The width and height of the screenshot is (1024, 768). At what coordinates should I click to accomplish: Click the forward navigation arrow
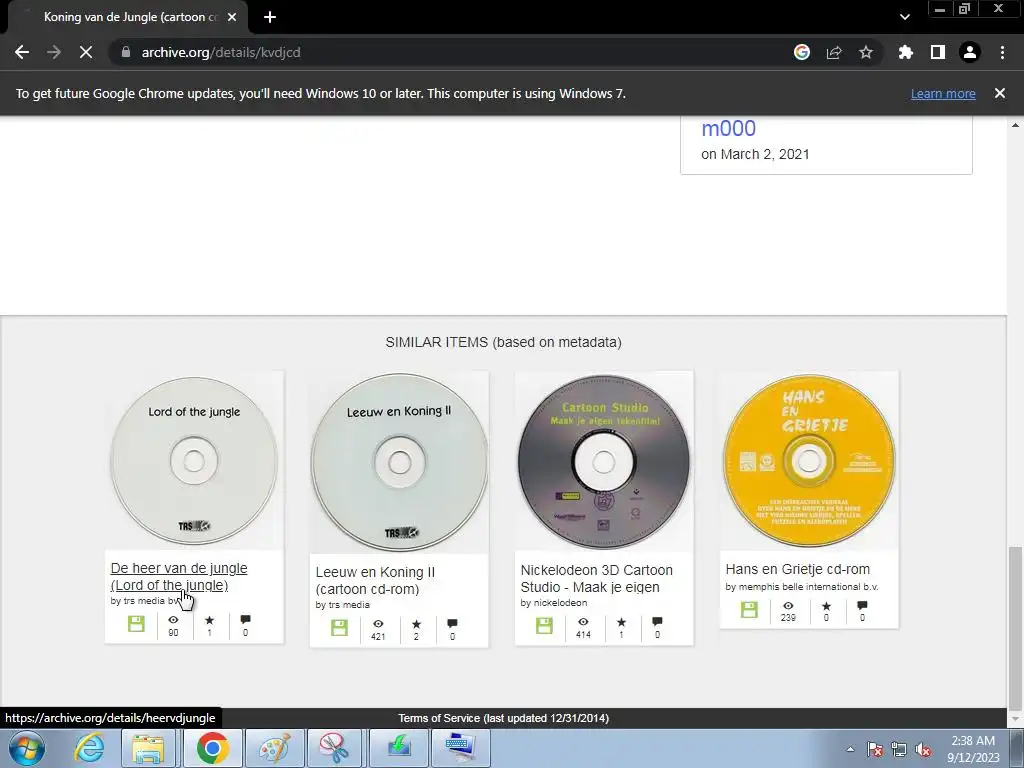54,52
